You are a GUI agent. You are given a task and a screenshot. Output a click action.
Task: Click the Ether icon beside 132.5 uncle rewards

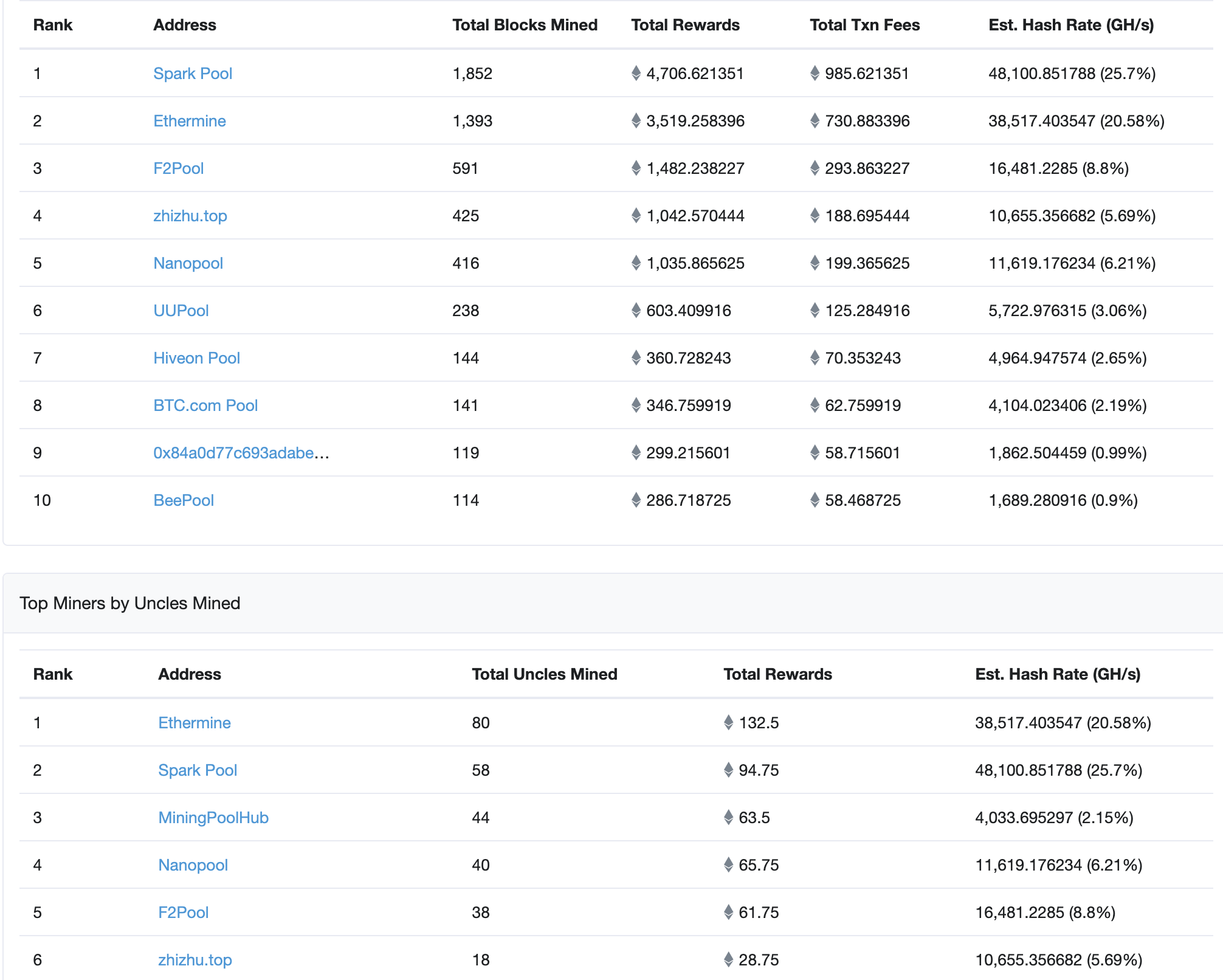(x=728, y=723)
